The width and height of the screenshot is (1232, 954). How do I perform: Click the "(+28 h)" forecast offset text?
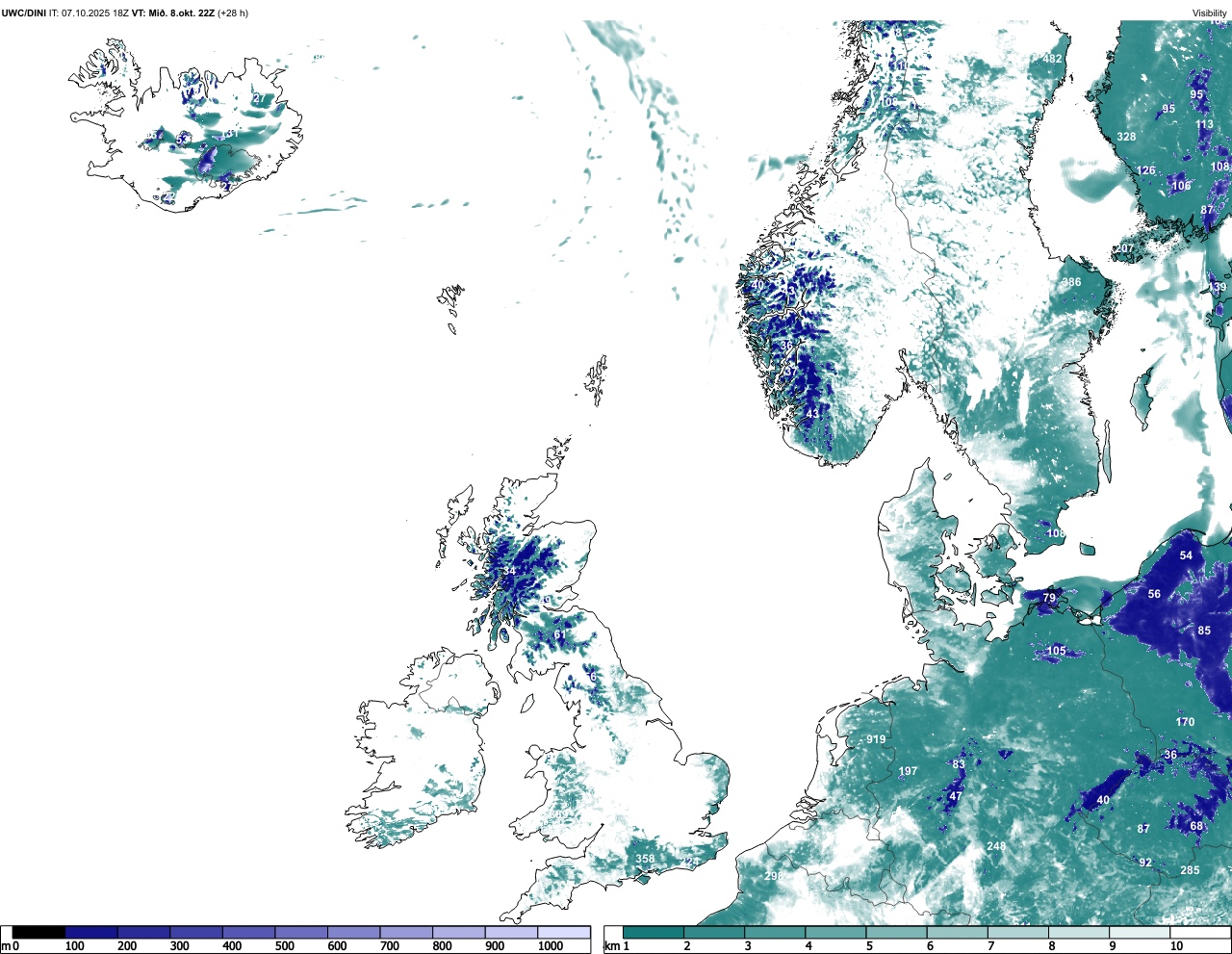[x=233, y=13]
